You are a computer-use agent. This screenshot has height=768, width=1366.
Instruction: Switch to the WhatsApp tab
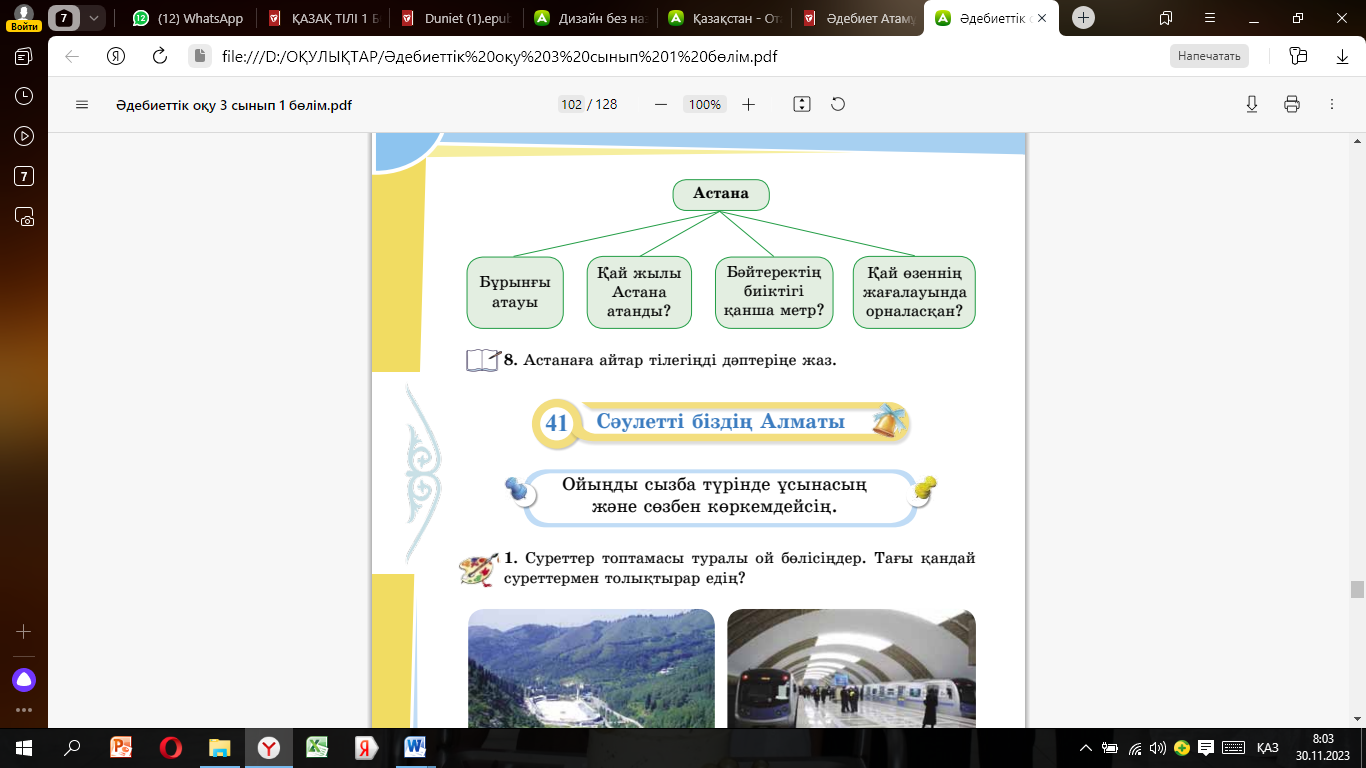(x=188, y=18)
